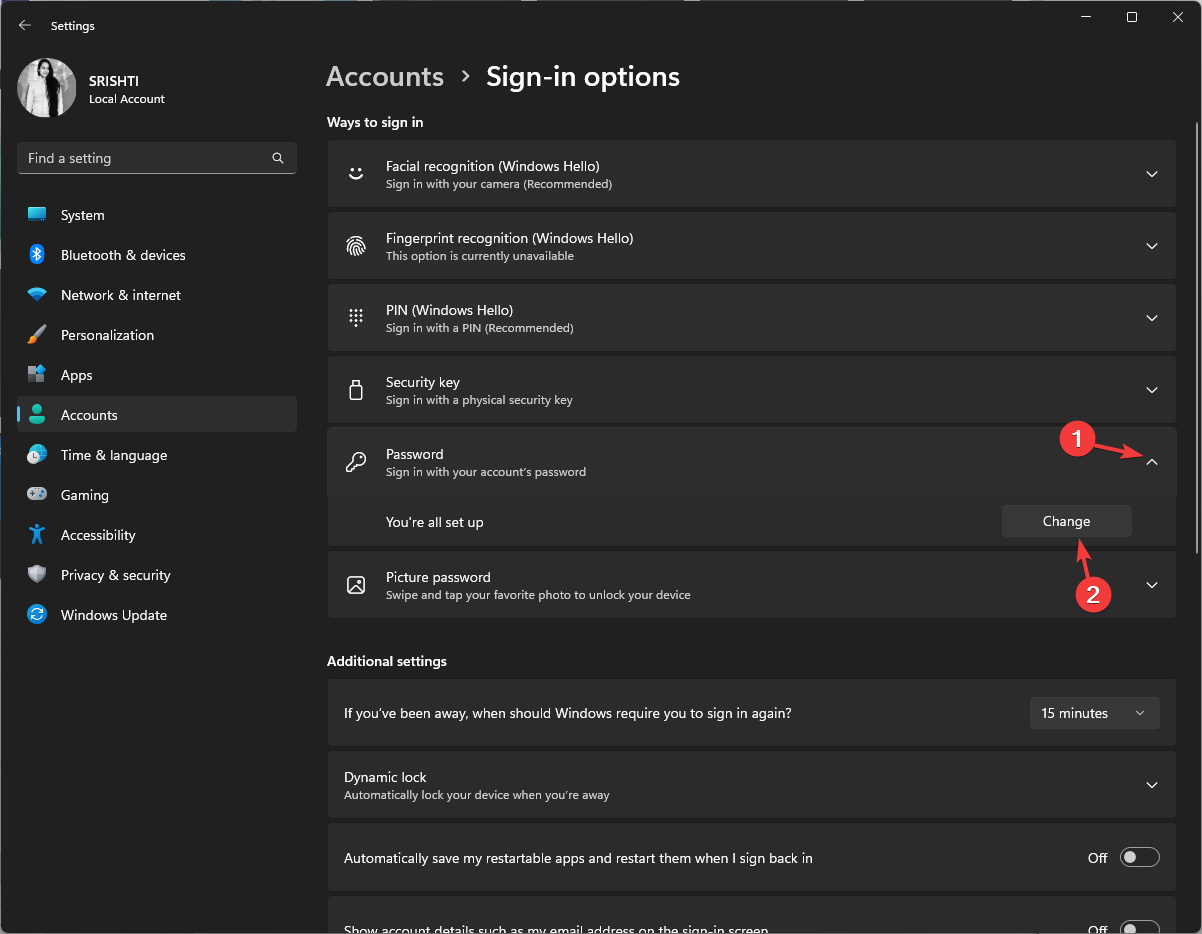This screenshot has width=1202, height=934.
Task: Click the Personalization paintbrush icon
Action: tap(37, 335)
